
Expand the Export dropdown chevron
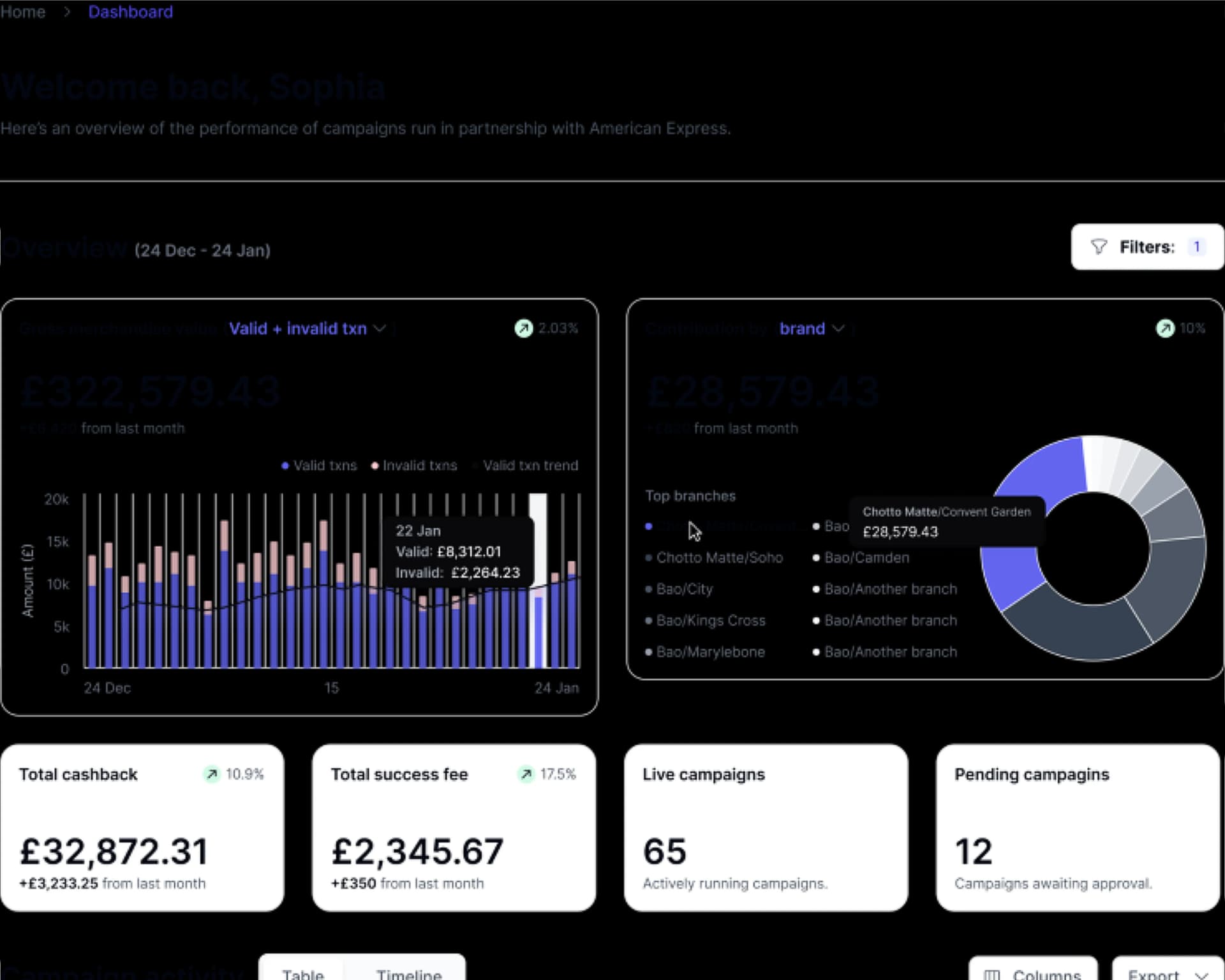[x=1201, y=975]
